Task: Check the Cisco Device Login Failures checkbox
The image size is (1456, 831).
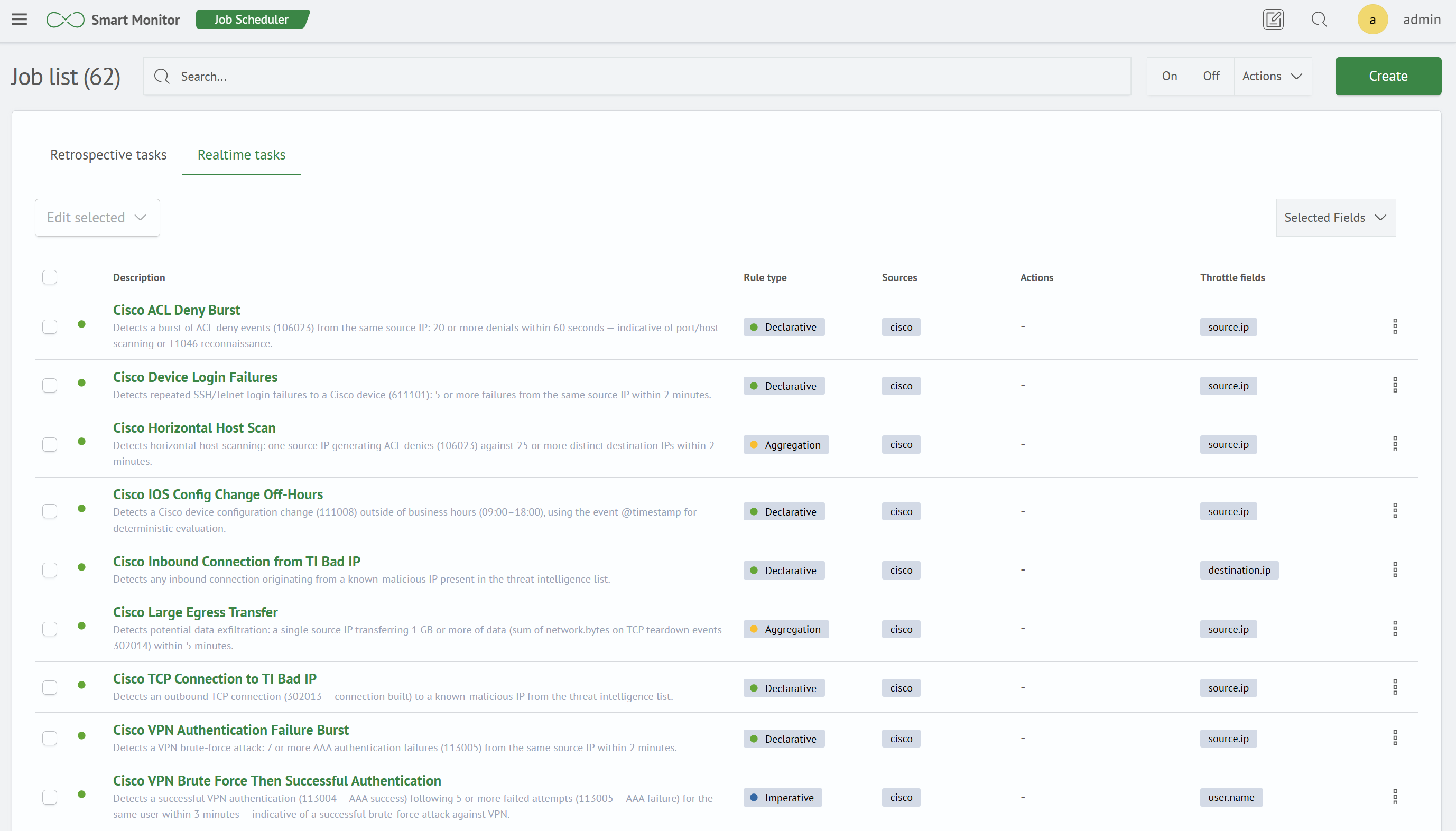Action: 50,386
